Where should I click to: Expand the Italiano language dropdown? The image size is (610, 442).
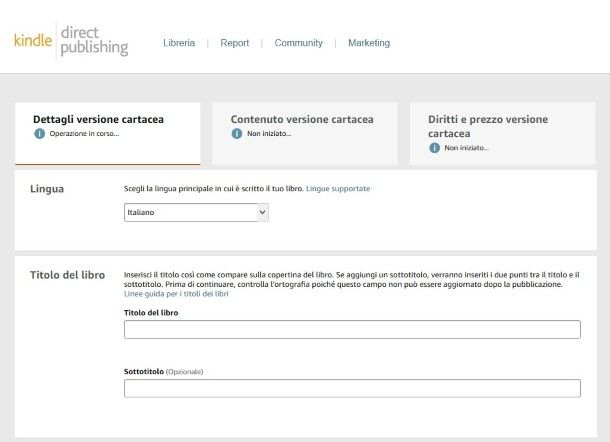[x=196, y=212]
